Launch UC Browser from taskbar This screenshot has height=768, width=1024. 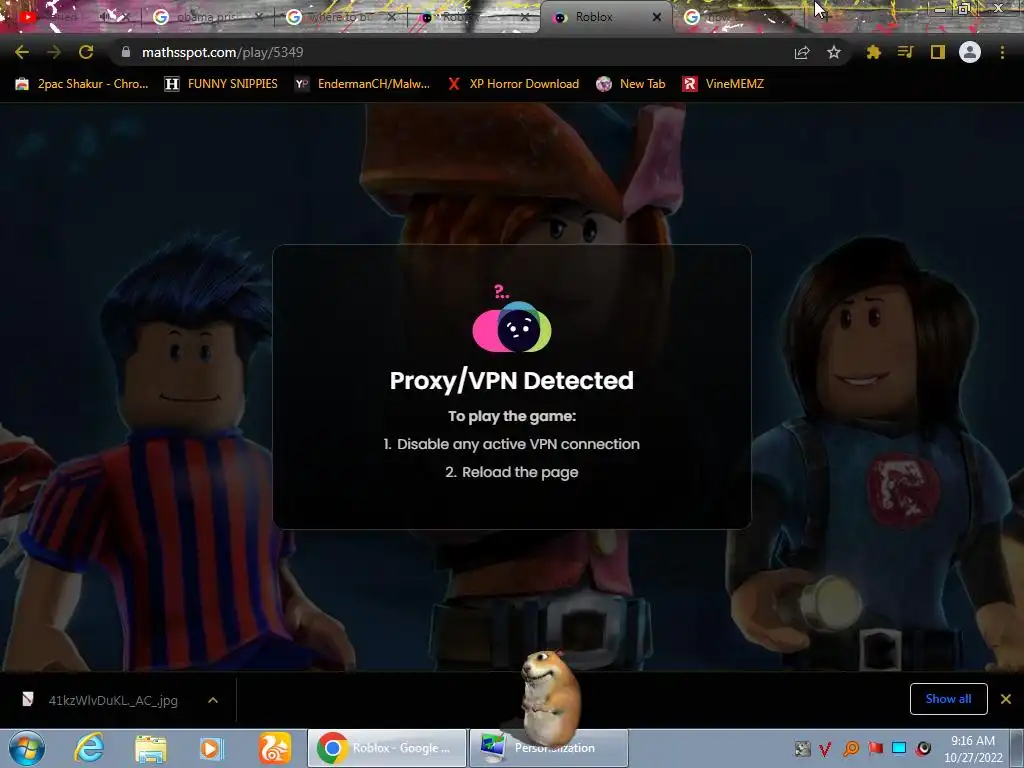[275, 748]
